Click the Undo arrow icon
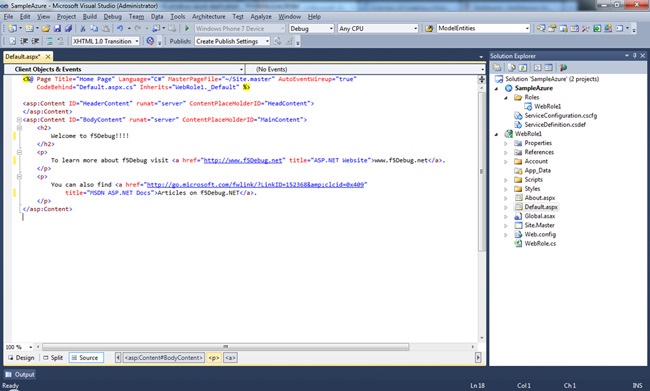This screenshot has width=650, height=391. pyautogui.click(x=120, y=29)
